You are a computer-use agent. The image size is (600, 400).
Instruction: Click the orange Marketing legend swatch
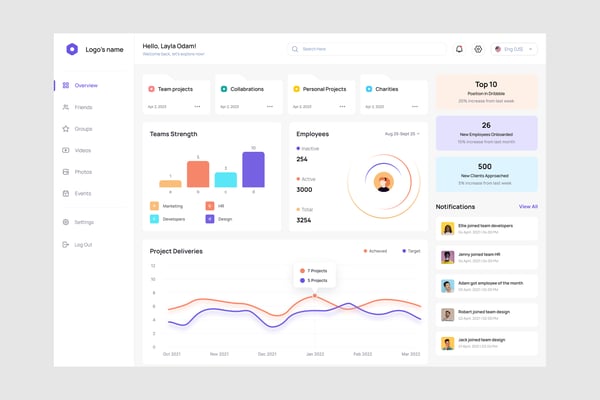pos(154,206)
